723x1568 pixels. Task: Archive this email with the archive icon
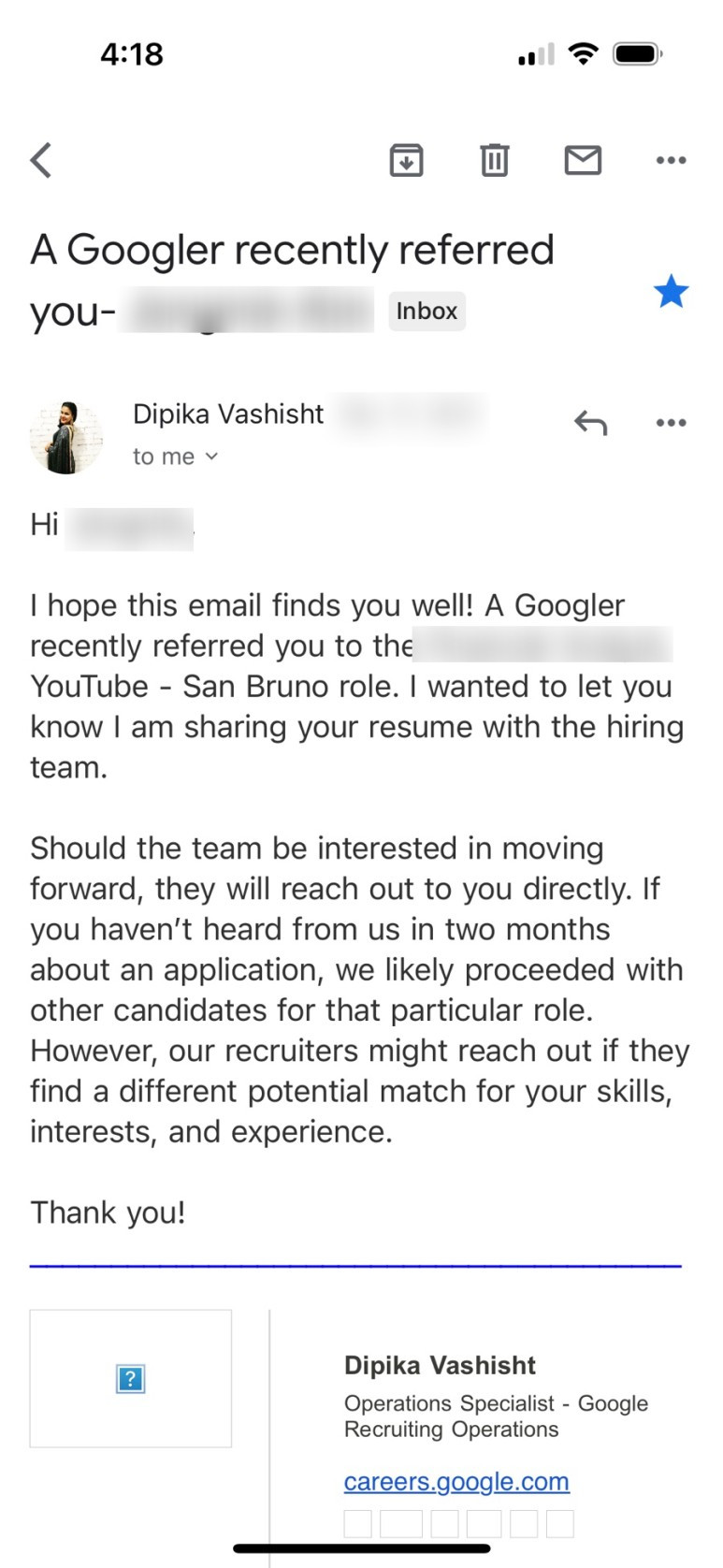[406, 160]
